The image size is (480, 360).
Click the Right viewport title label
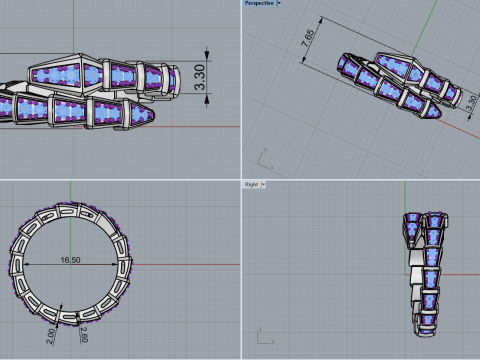[x=252, y=184]
